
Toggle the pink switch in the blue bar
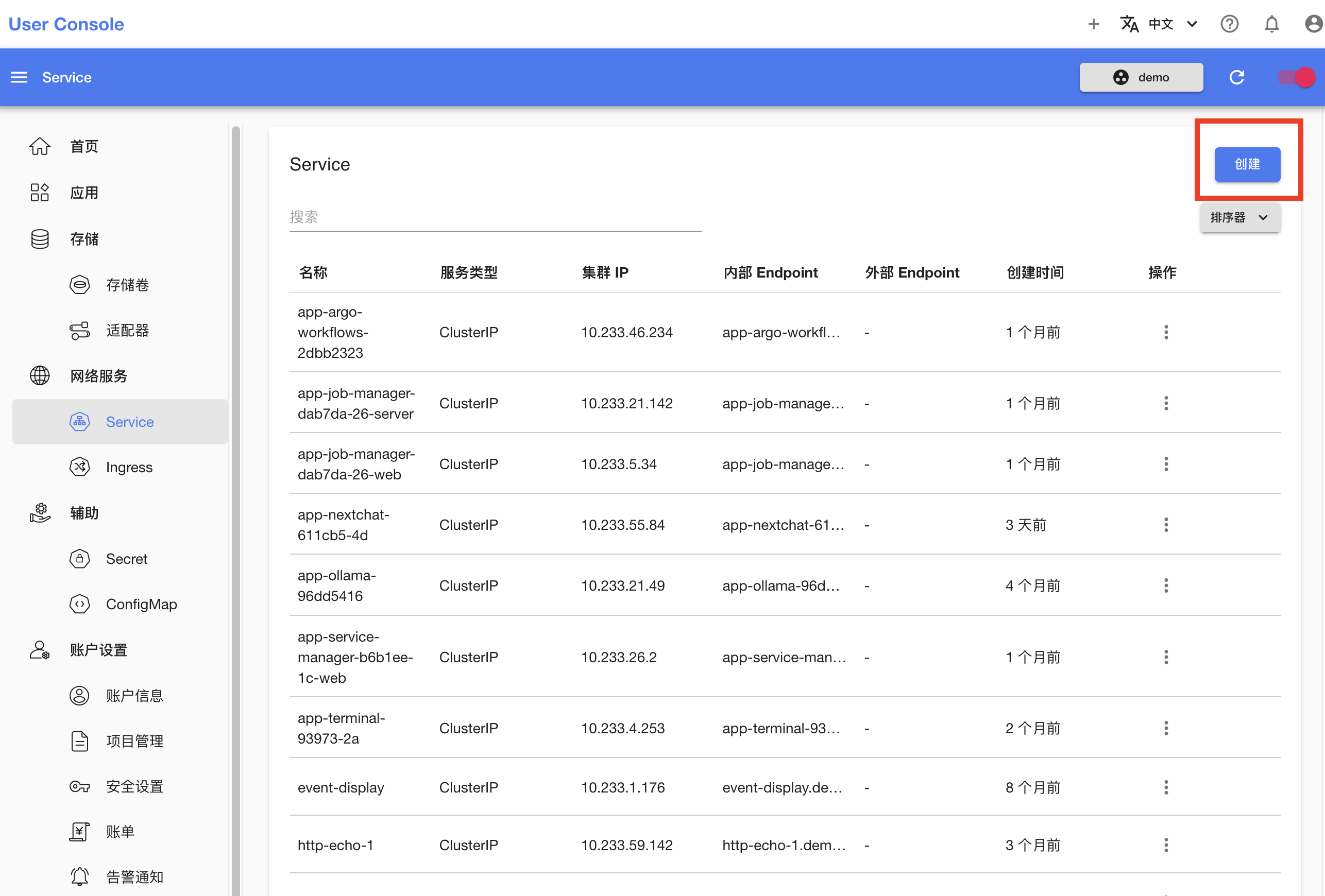click(x=1296, y=77)
